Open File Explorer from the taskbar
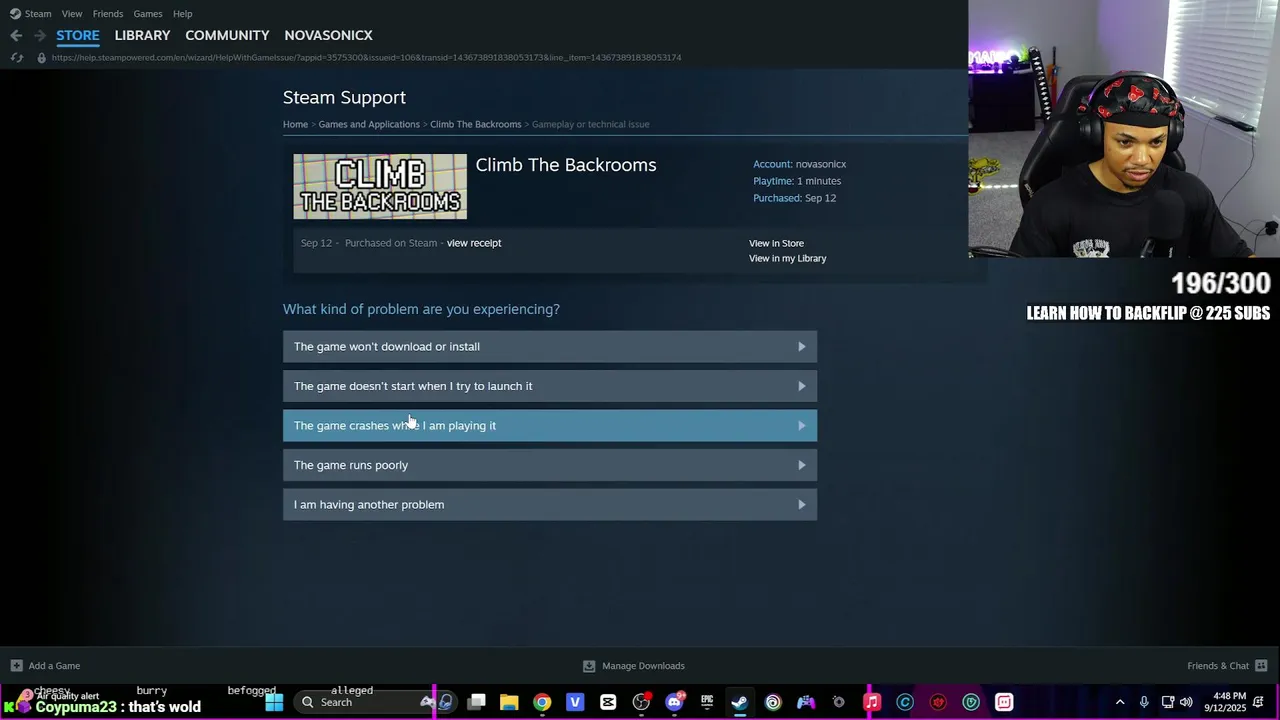Viewport: 1280px width, 720px height. [509, 702]
